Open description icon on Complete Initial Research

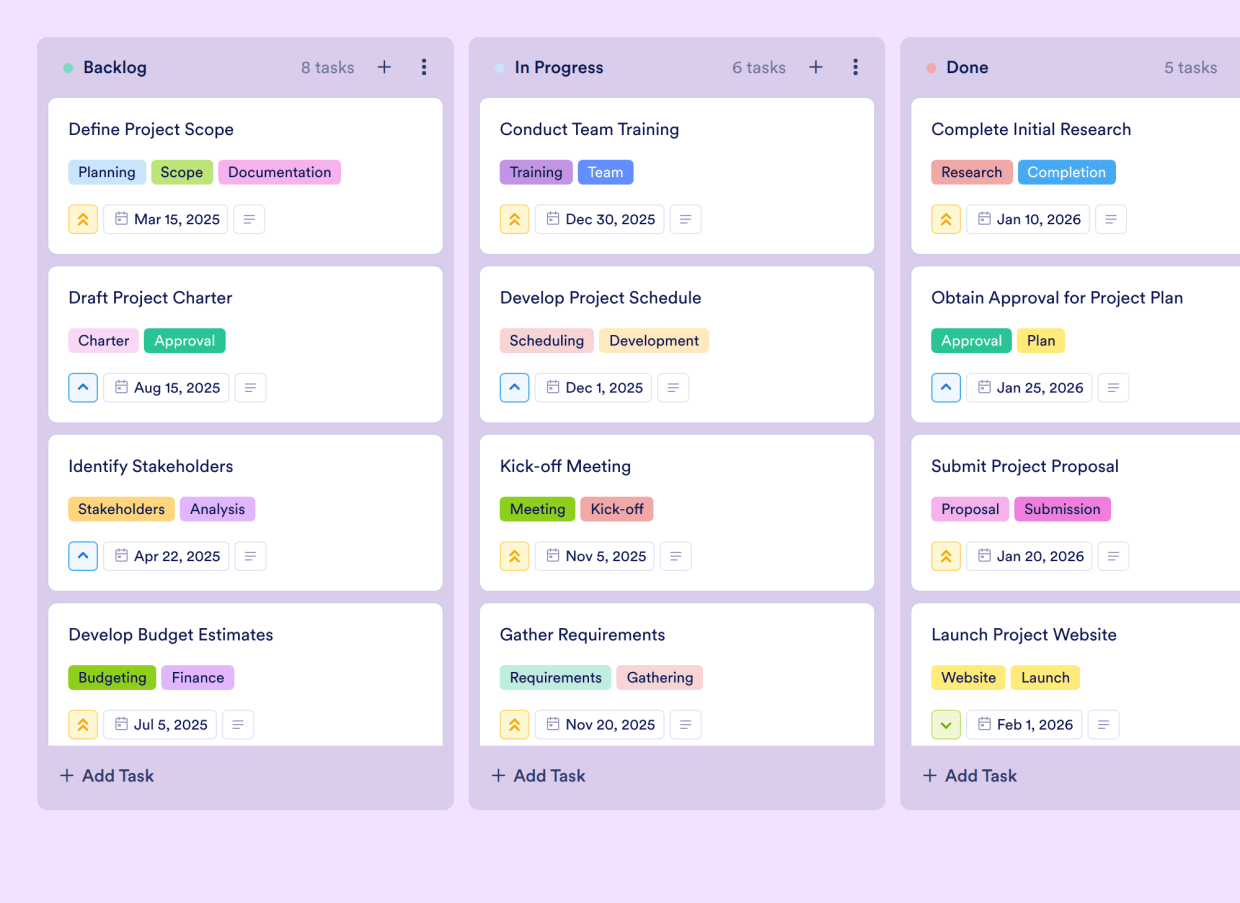[1111, 218]
